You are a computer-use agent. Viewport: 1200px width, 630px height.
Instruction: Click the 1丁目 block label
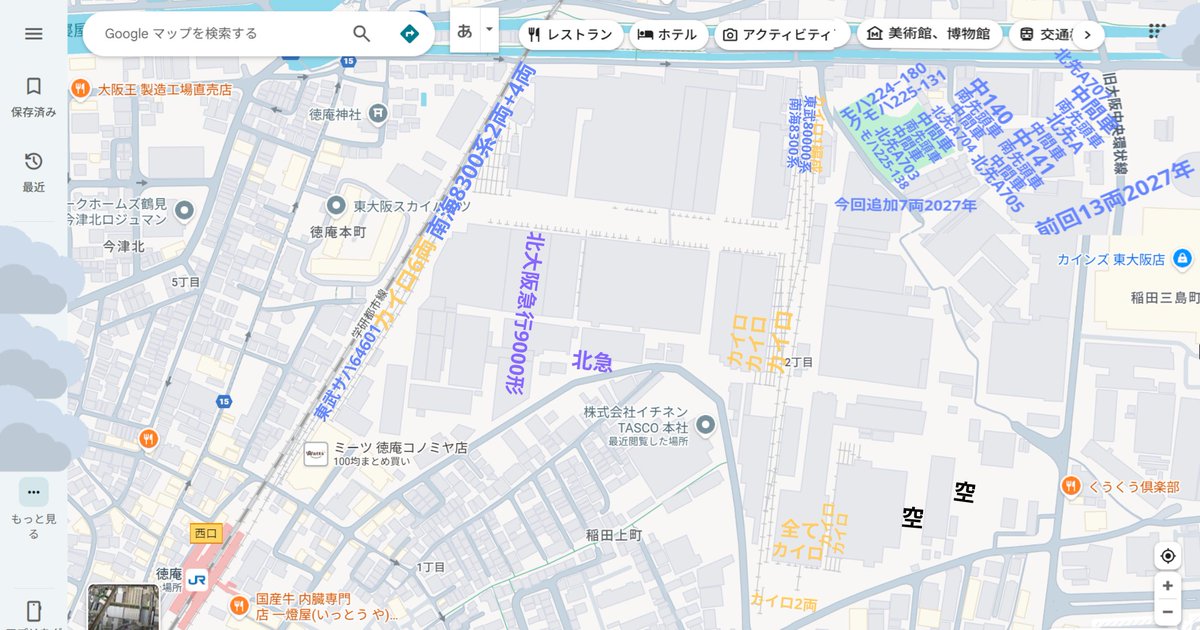431,567
